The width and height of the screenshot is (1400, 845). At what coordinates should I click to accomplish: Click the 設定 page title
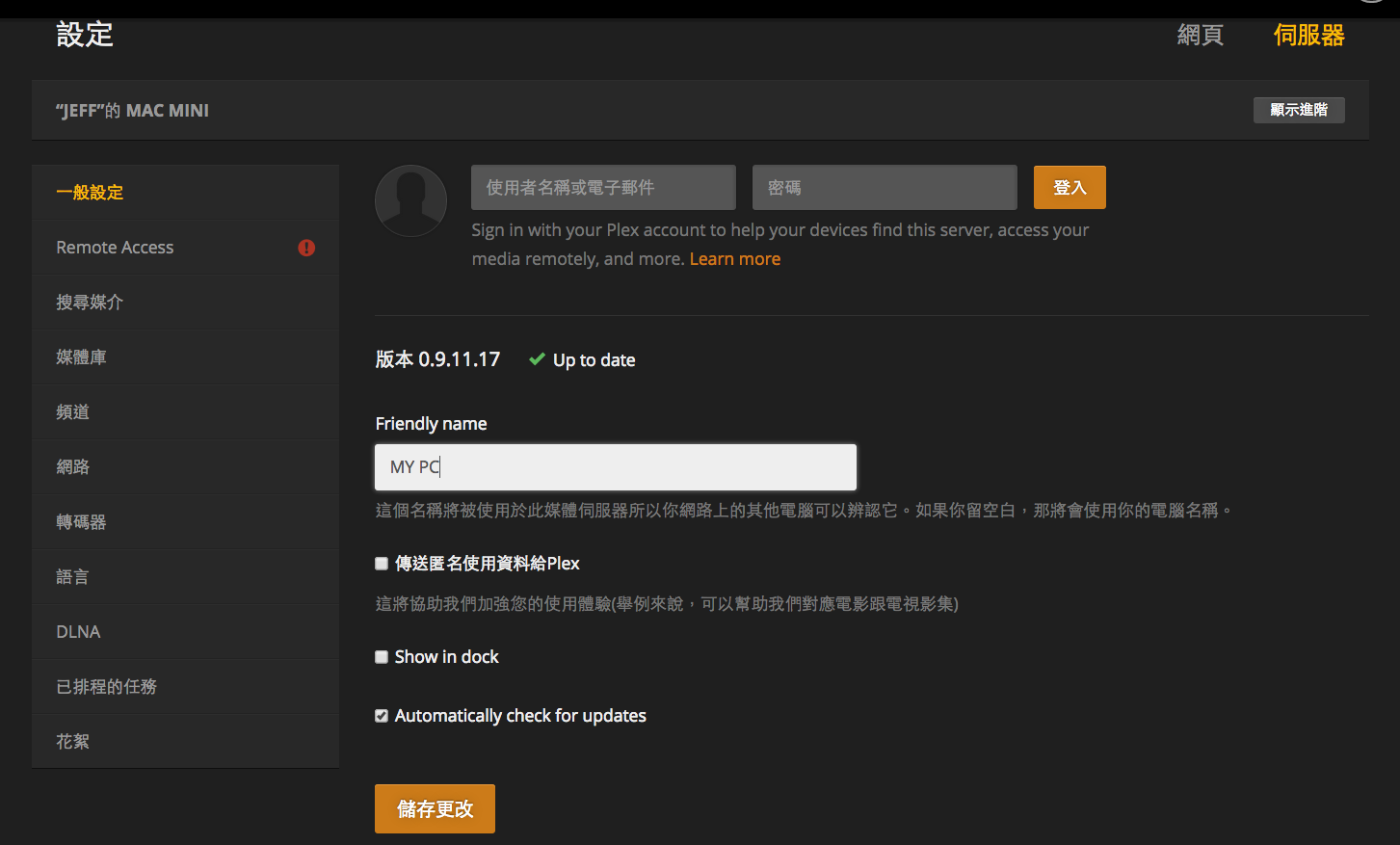pos(85,35)
